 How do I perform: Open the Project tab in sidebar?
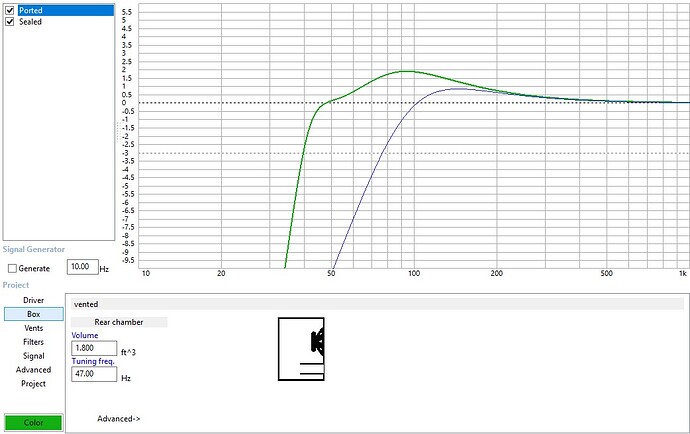(34, 384)
